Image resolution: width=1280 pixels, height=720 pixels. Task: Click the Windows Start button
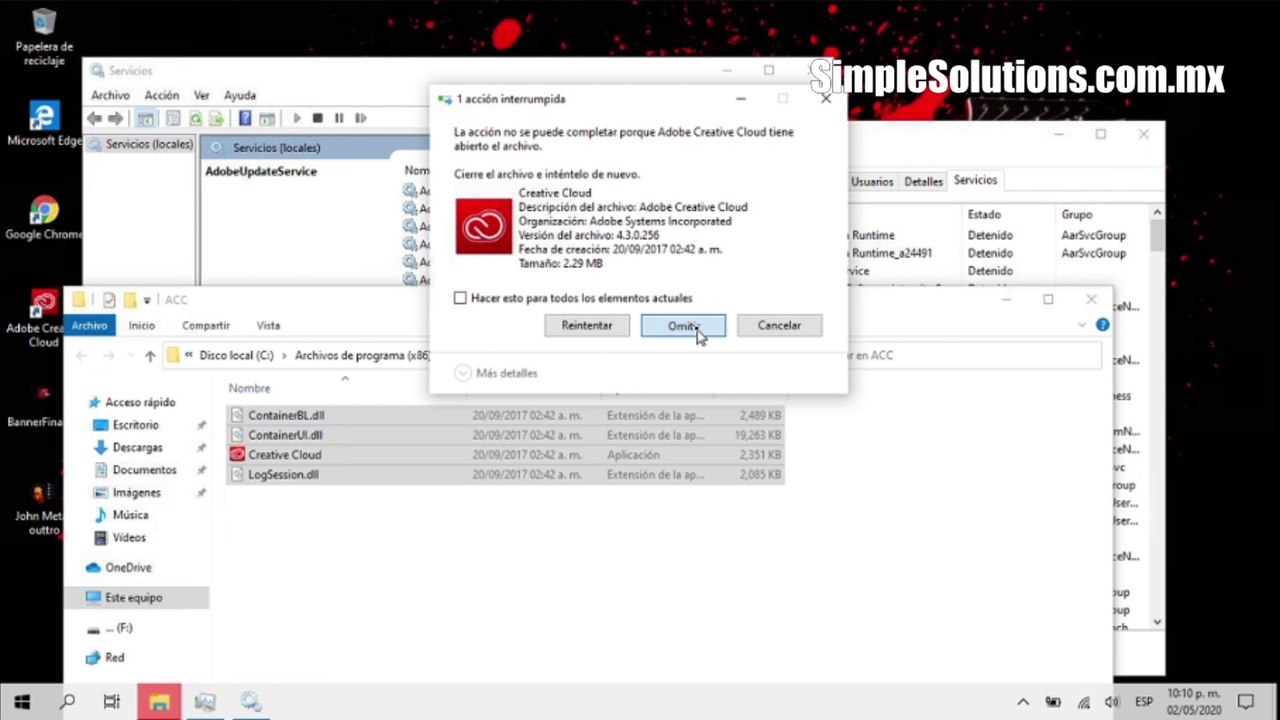22,702
